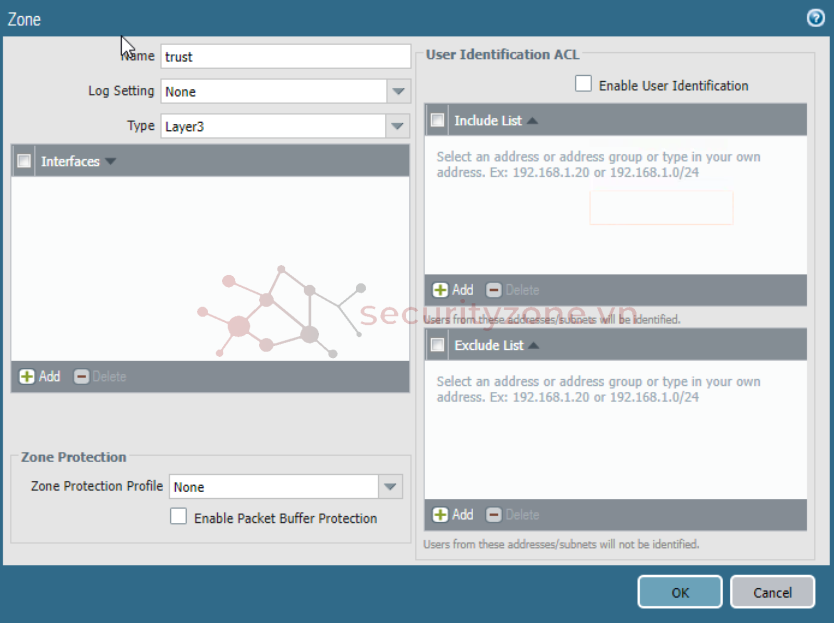Screen dimensions: 834x623
Task: Sort the Exclude List column header
Action: coord(497,345)
